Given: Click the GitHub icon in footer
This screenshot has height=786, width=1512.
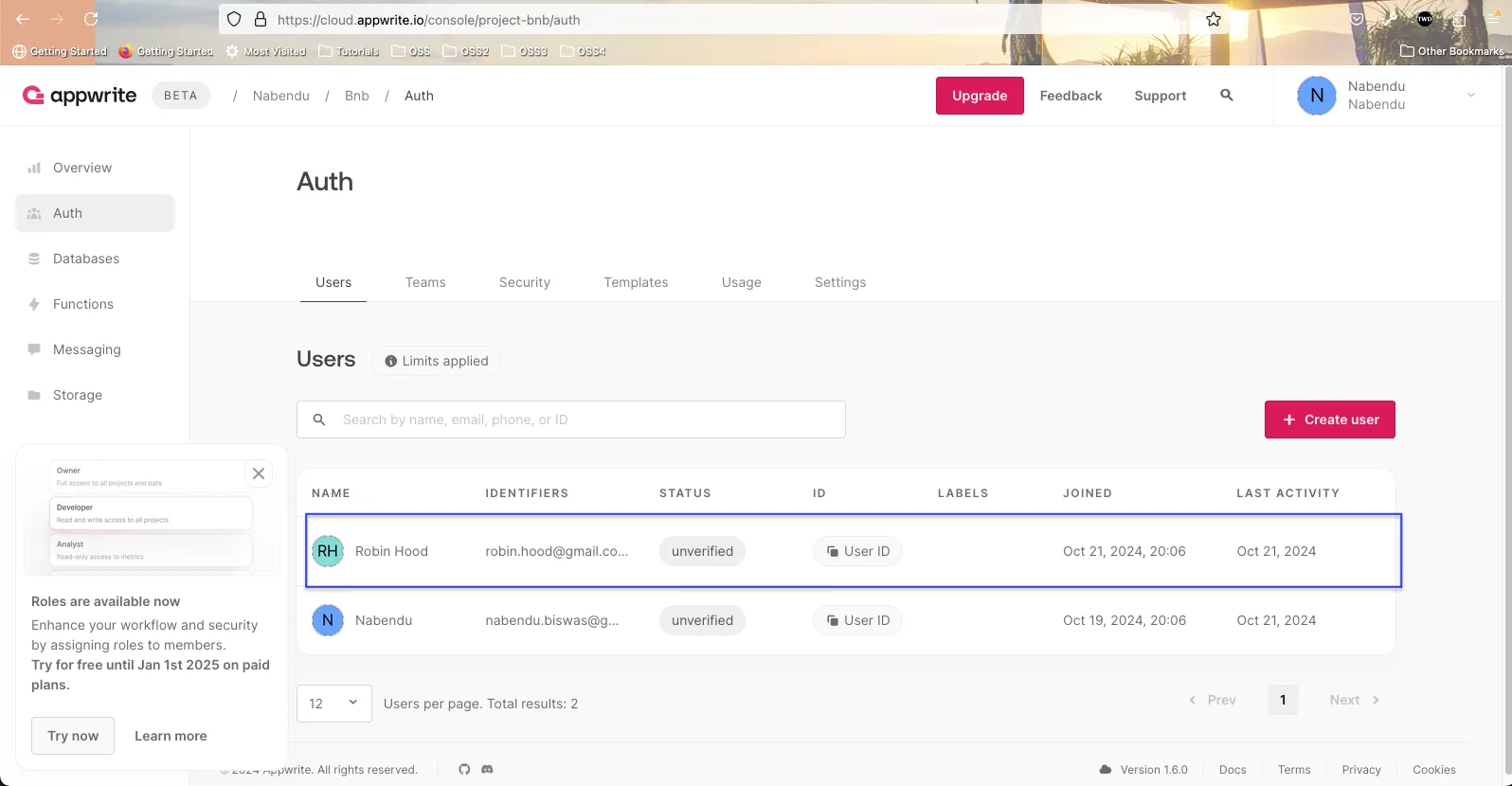Looking at the screenshot, I should [x=464, y=769].
